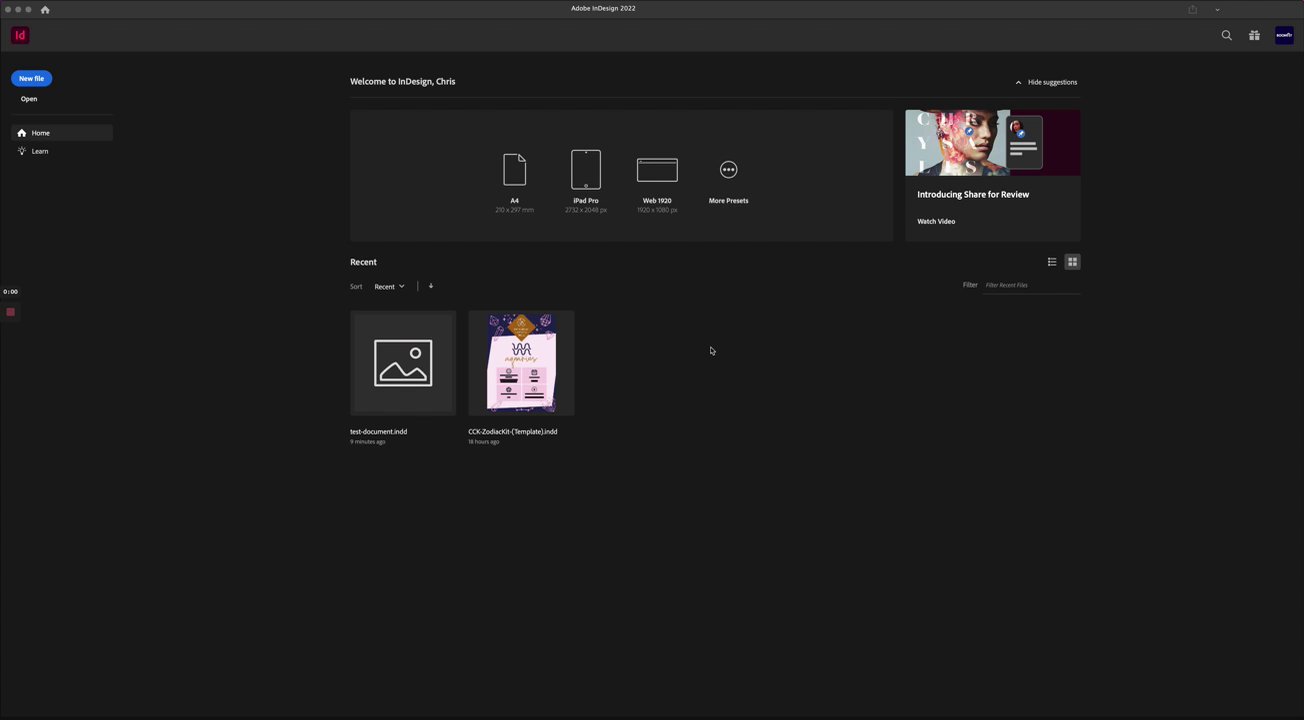The image size is (1304, 720).
Task: Click the CCK-ZodiacKit-(Template).indd file name
Action: pyautogui.click(x=513, y=432)
